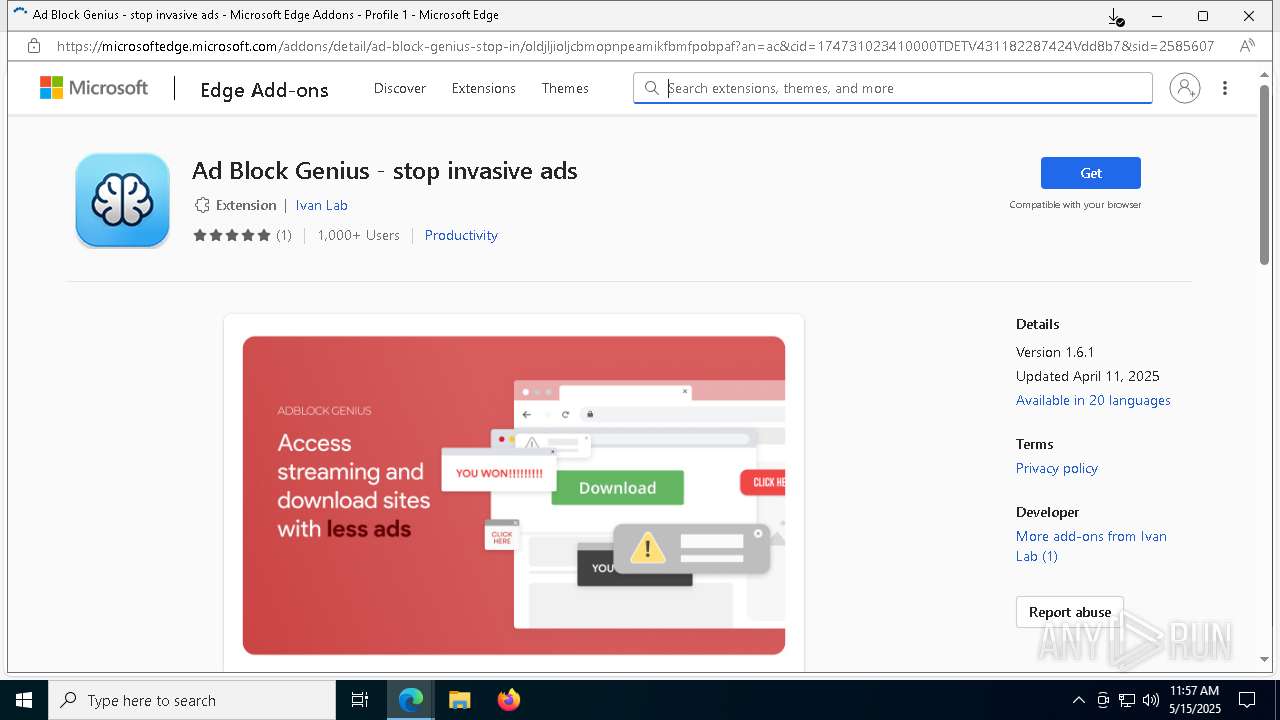Image resolution: width=1280 pixels, height=720 pixels.
Task: Open the Productivity category link
Action: click(x=461, y=235)
